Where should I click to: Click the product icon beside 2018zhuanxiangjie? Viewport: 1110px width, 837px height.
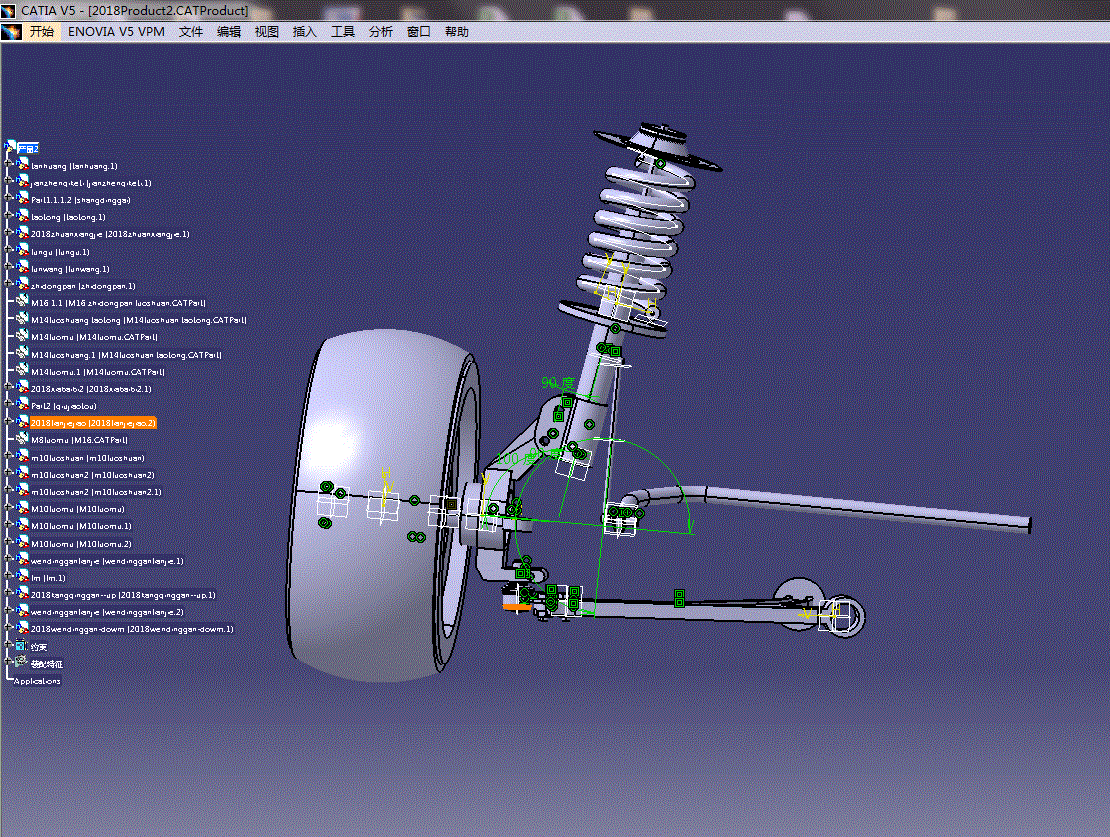tap(23, 233)
